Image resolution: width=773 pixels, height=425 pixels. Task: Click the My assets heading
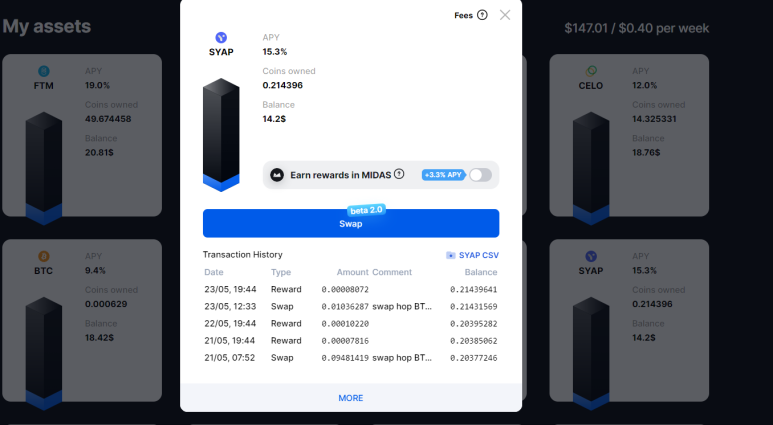tap(47, 26)
